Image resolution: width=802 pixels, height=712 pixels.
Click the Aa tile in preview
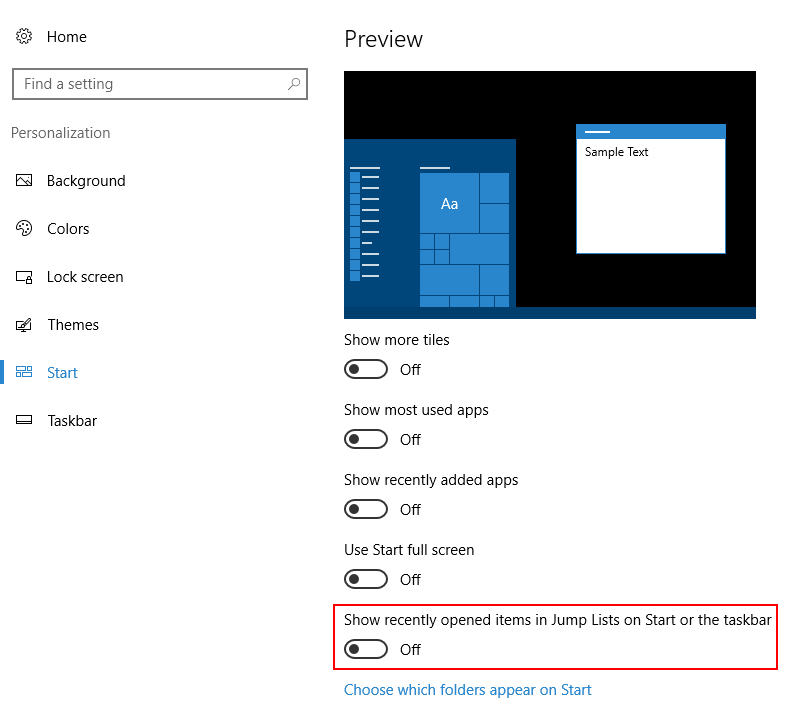[x=449, y=203]
